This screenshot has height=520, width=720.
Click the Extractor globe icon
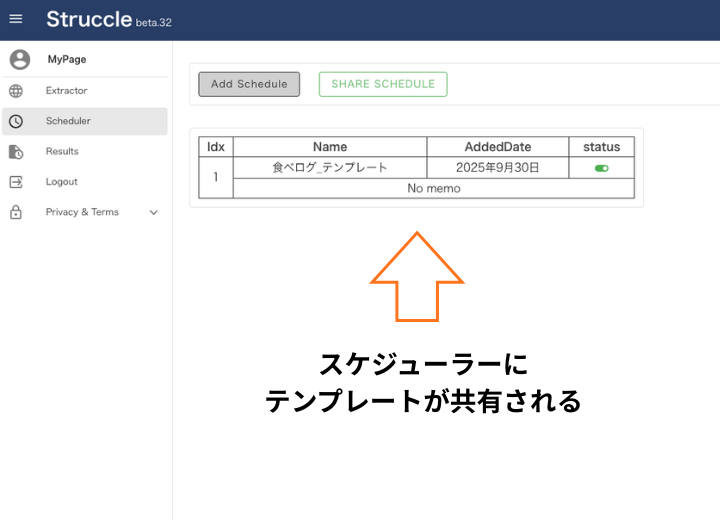(16, 91)
